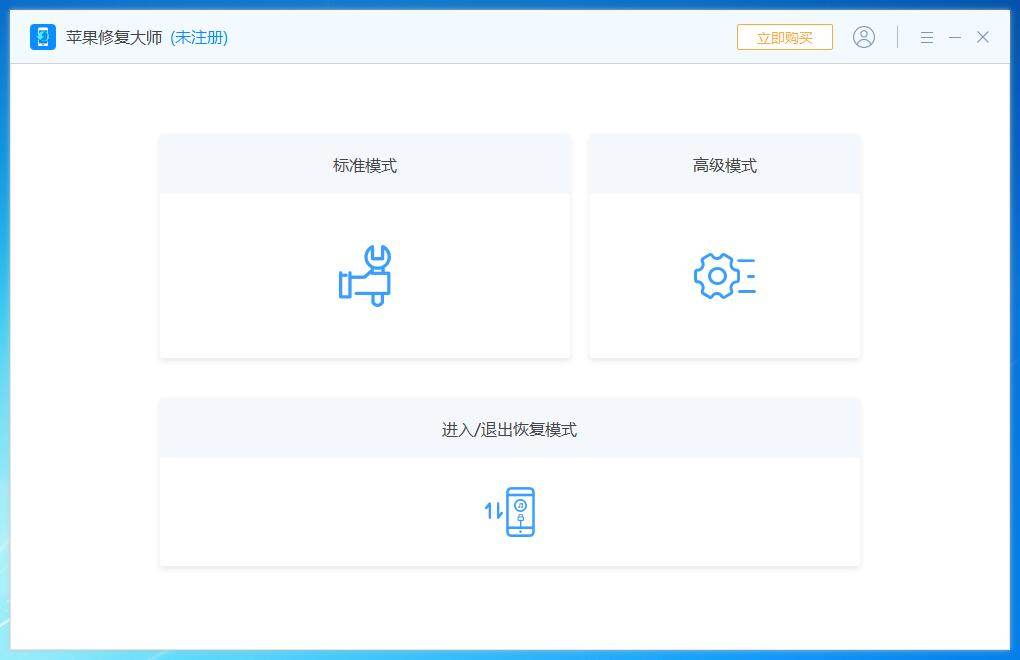This screenshot has height=660, width=1020.
Task: Click empty title bar area left of 立即购买
Action: 500,37
